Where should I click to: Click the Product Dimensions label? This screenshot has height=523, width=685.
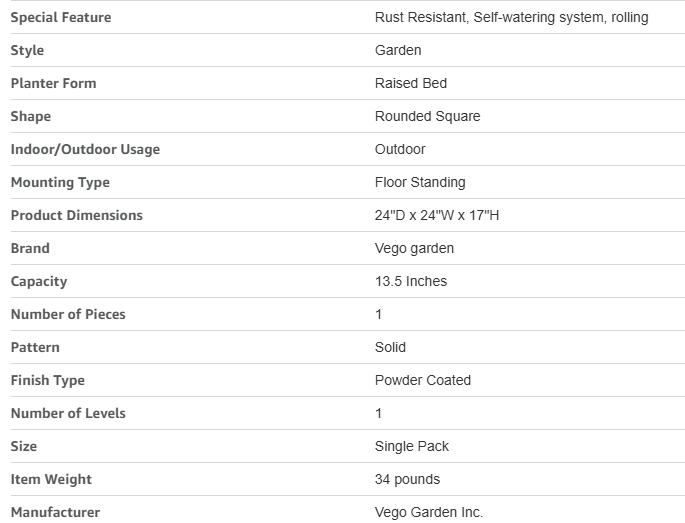[77, 215]
